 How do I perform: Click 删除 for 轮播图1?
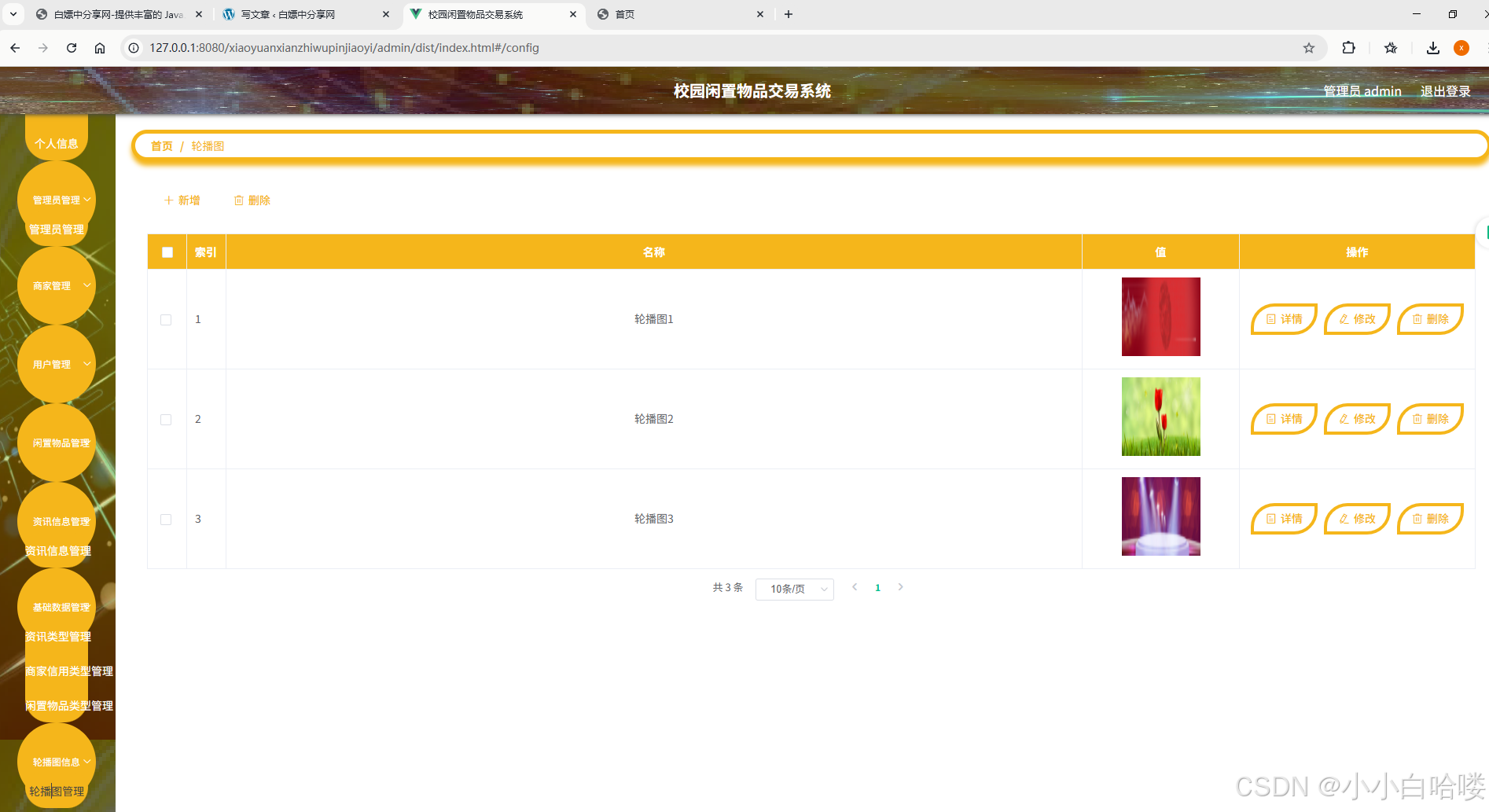tap(1430, 319)
